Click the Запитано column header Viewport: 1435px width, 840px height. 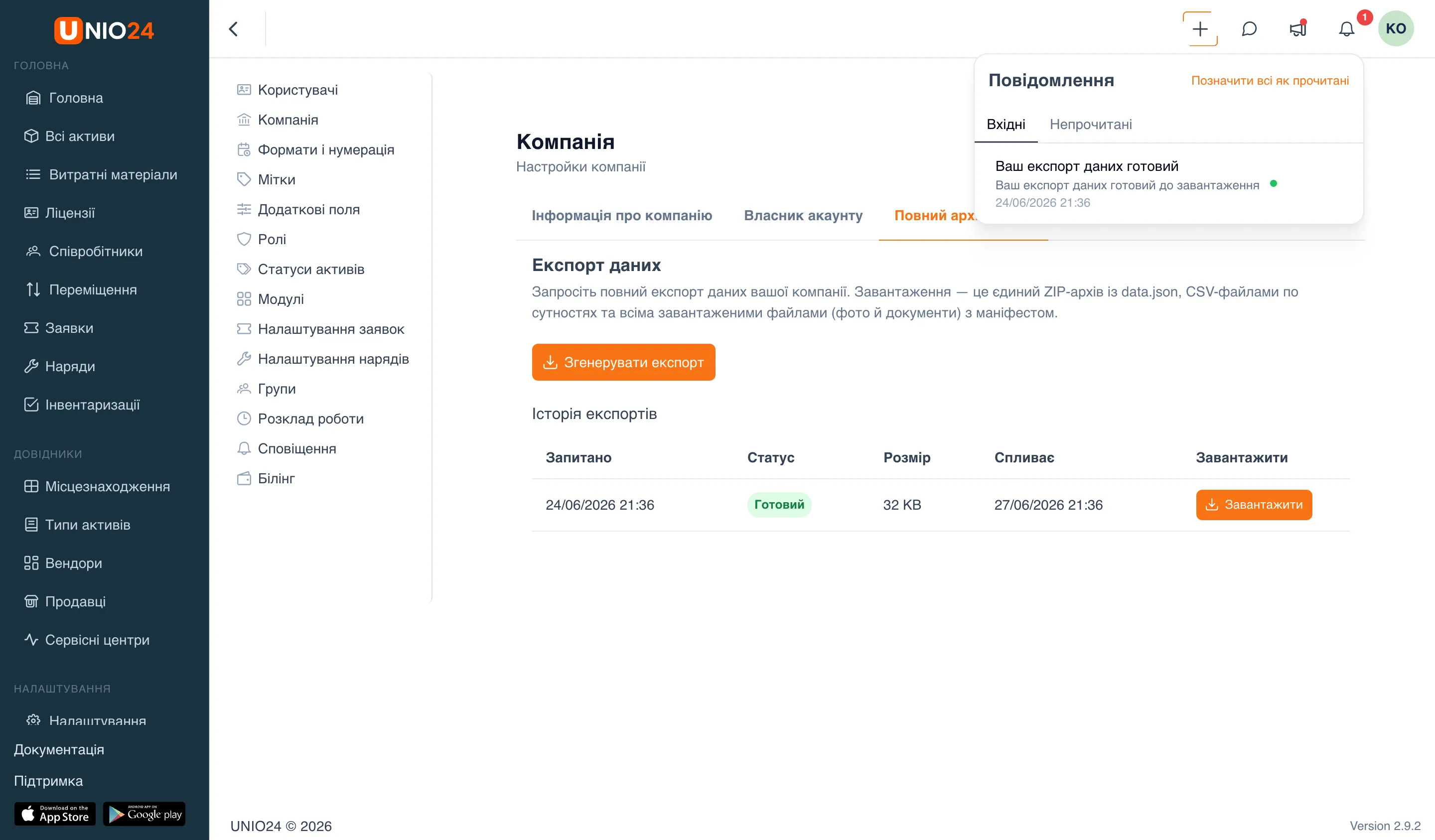coord(578,457)
